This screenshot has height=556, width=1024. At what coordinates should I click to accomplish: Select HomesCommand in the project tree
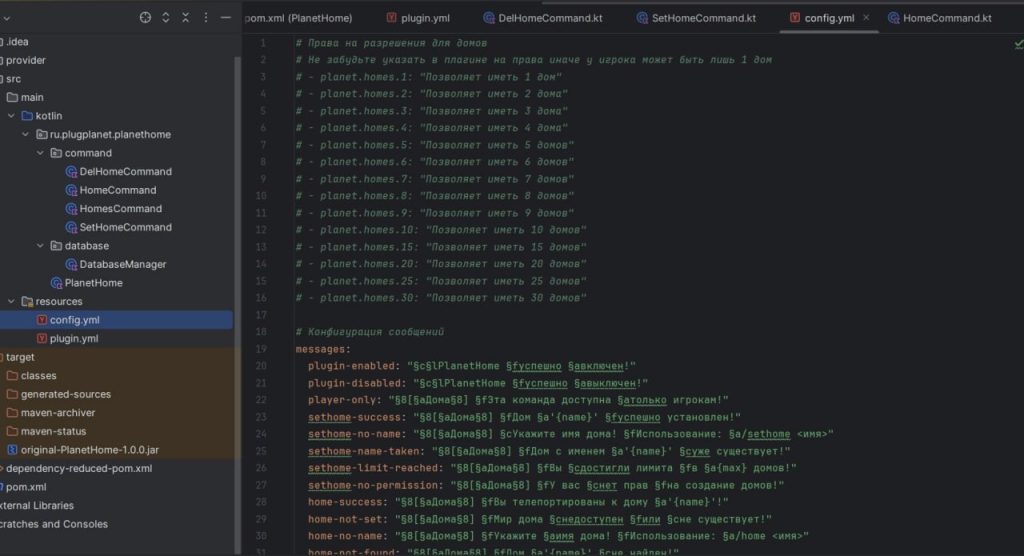tap(120, 209)
